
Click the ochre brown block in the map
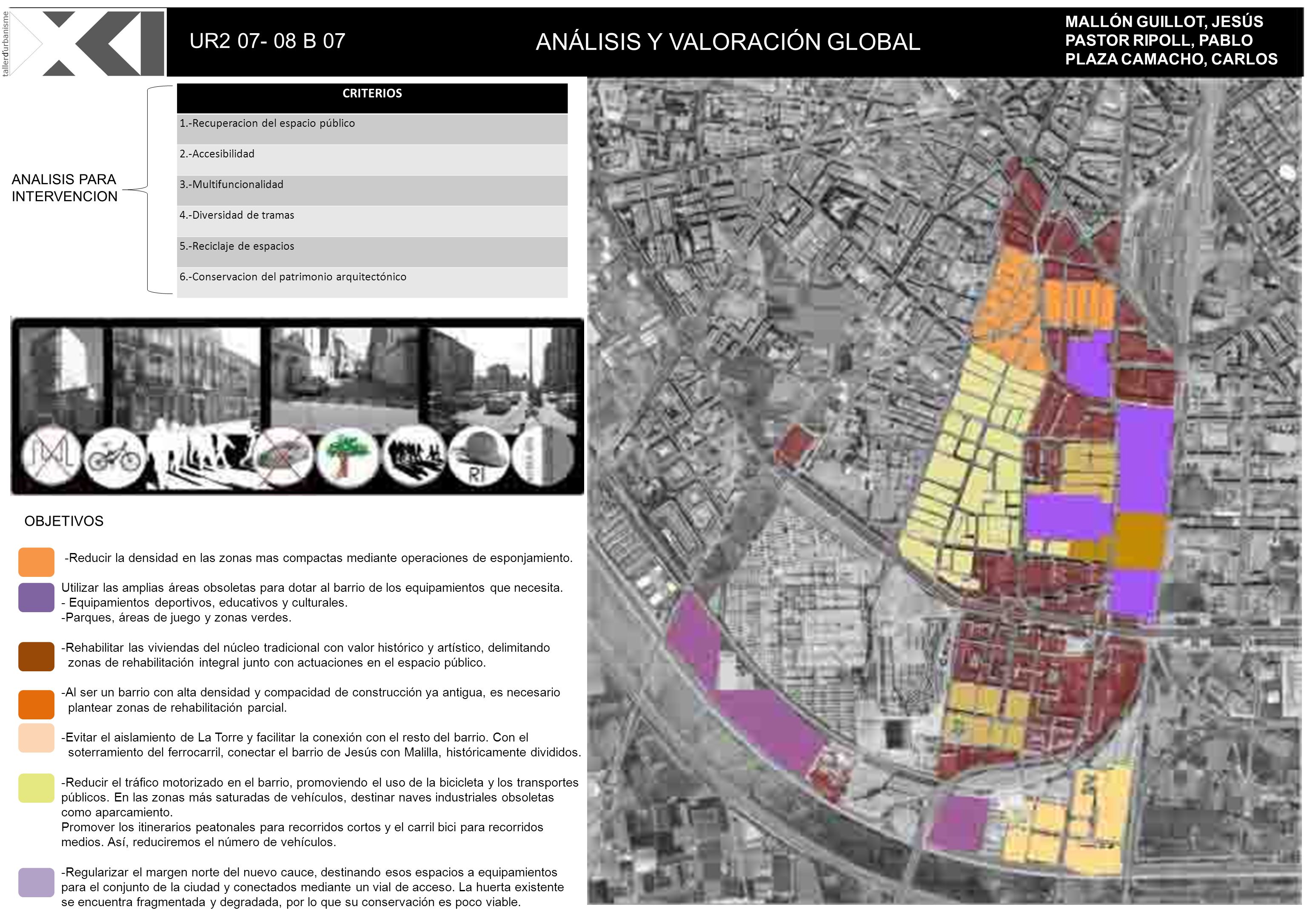click(x=1139, y=541)
